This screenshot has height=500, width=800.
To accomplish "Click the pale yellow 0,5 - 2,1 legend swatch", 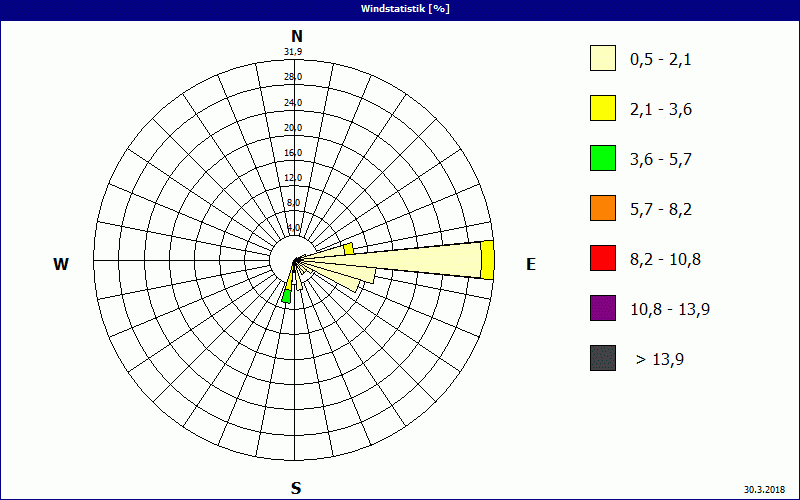I will [602, 58].
